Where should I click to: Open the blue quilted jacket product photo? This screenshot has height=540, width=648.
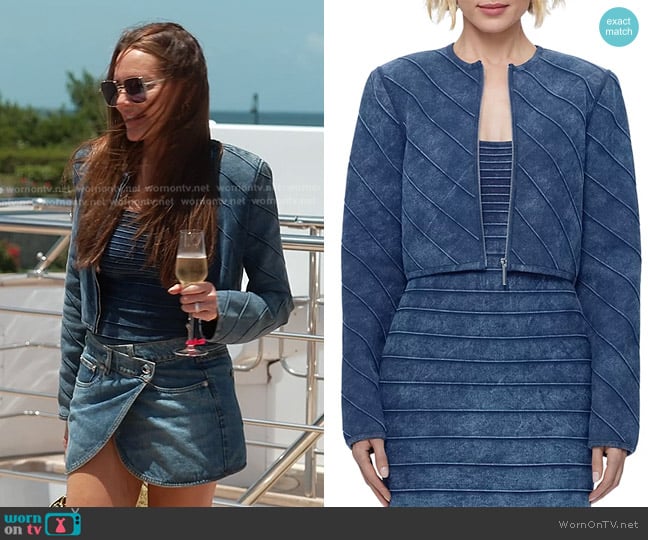tap(486, 253)
